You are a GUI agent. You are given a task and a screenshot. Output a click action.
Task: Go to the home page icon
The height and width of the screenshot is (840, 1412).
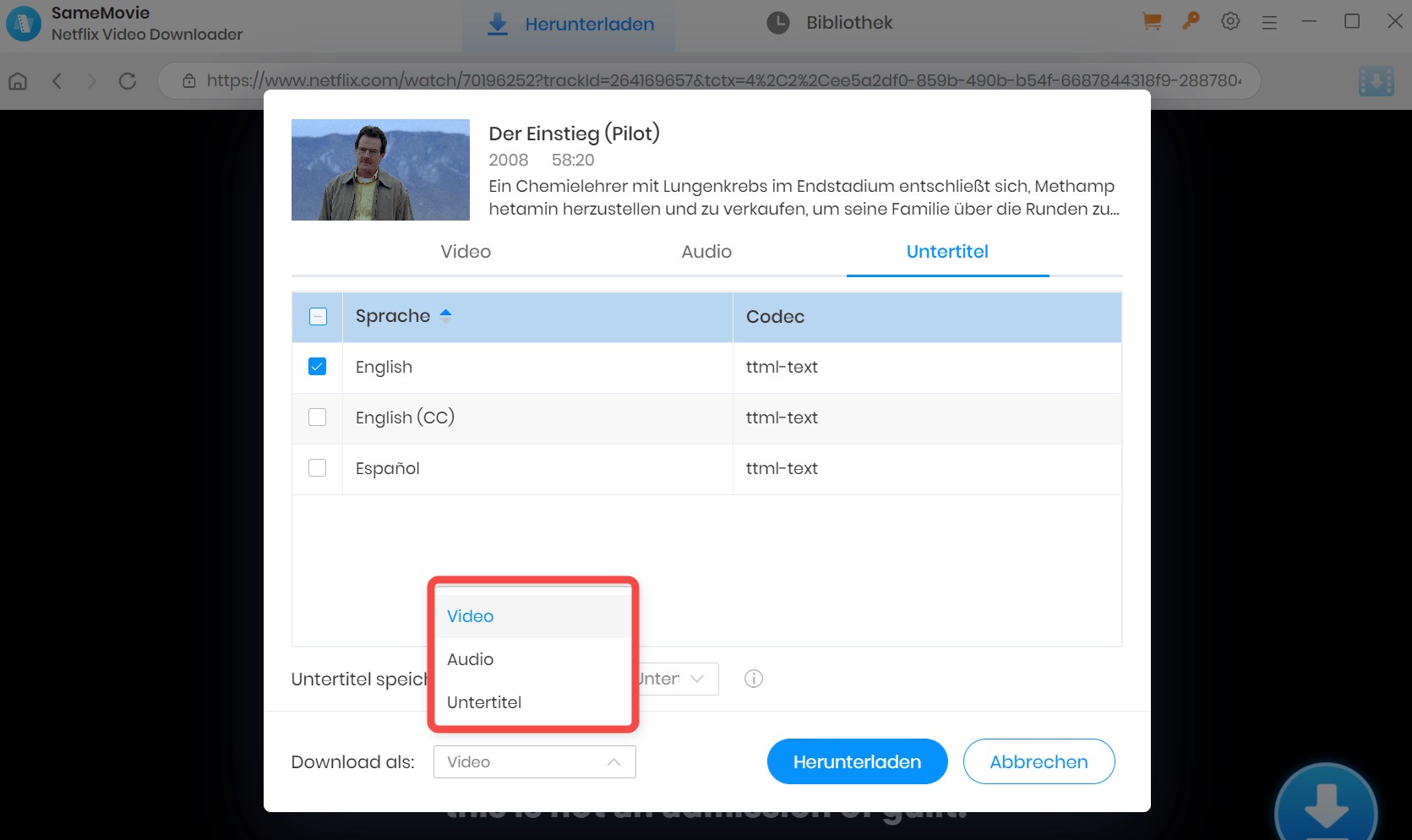point(18,81)
